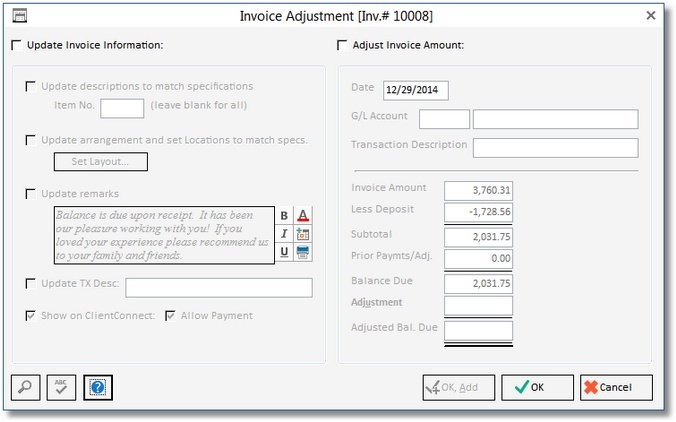676x422 pixels.
Task: Click the 'G/L Account' label
Action: coord(379,116)
